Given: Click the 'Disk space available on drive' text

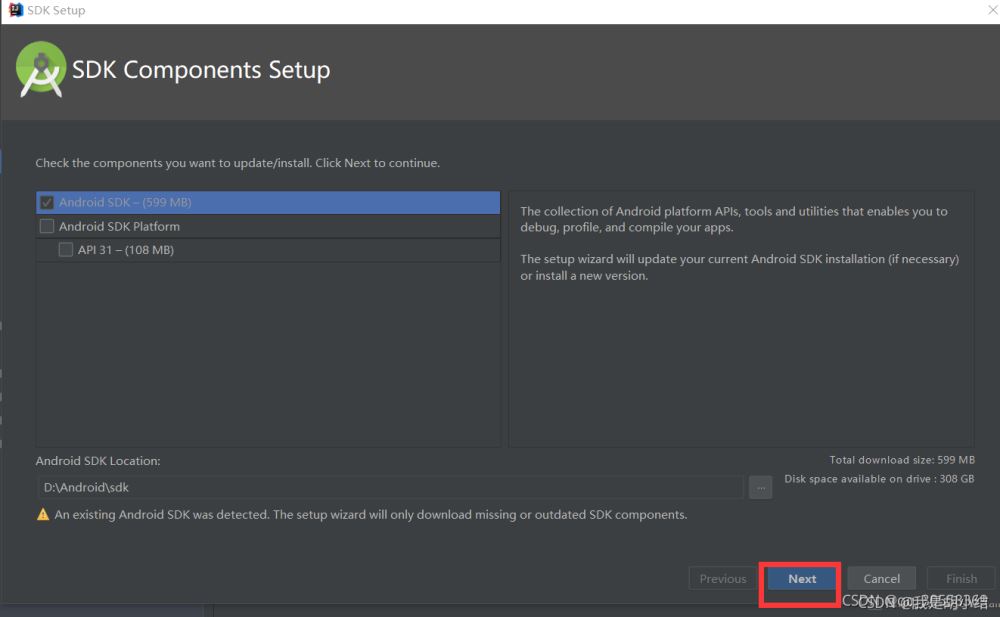Looking at the screenshot, I should pos(879,479).
